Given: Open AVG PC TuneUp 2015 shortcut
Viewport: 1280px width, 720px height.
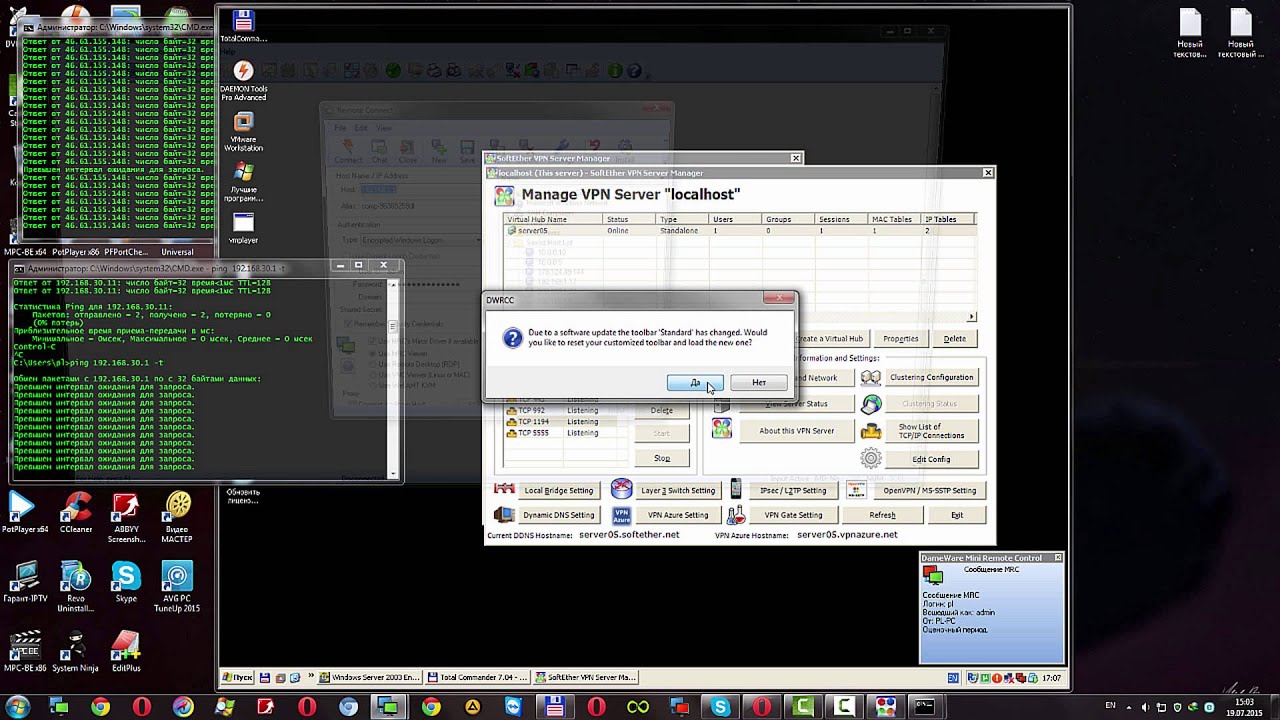Looking at the screenshot, I should click(x=177, y=587).
